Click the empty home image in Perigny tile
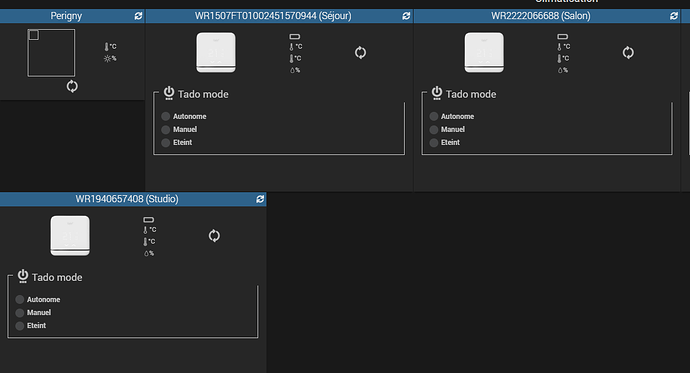This screenshot has height=373, width=690. click(x=51, y=53)
